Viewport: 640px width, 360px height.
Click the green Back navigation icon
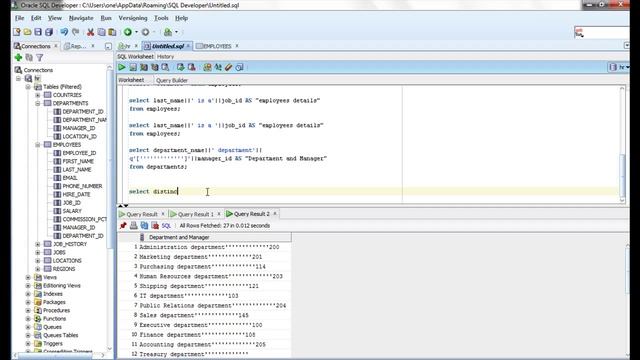pyautogui.click(x=128, y=32)
